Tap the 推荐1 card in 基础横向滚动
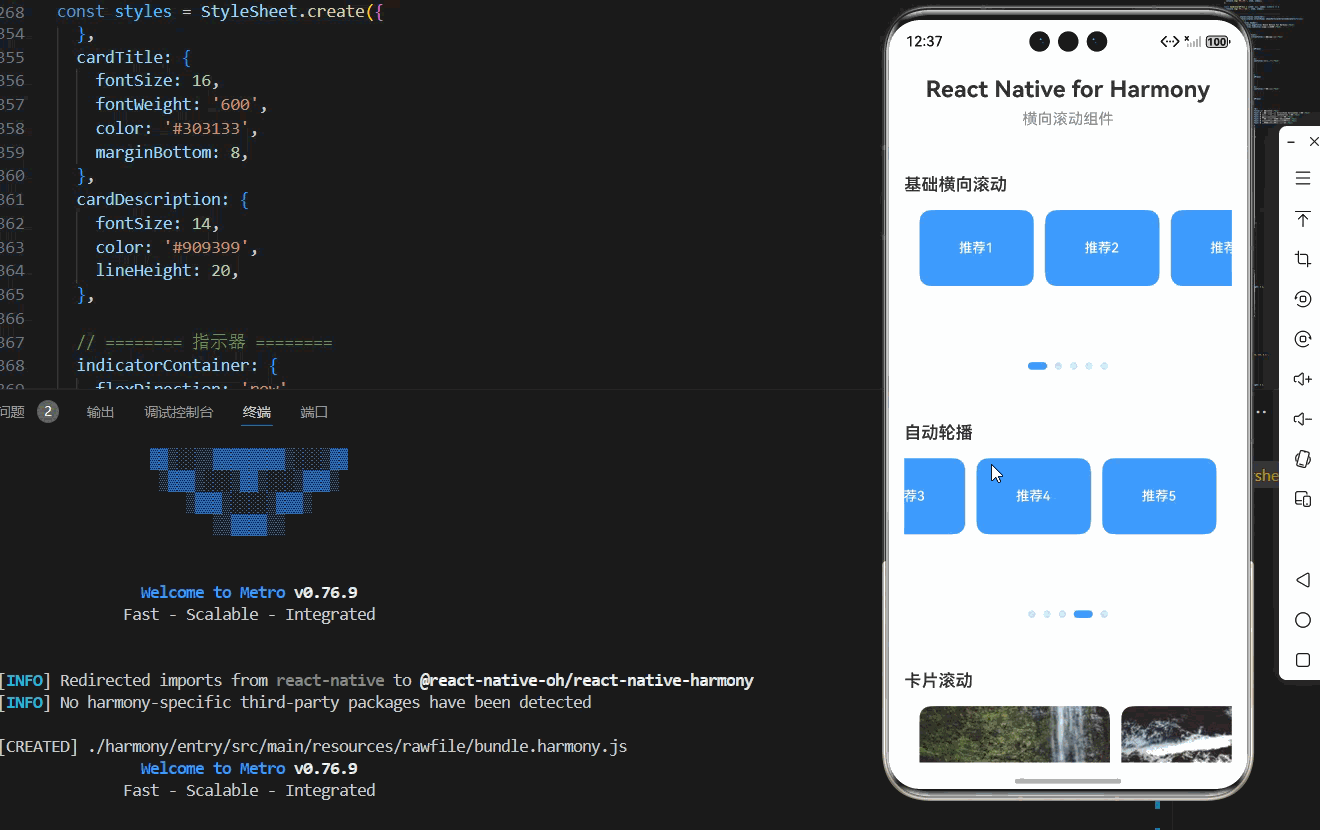1320x830 pixels. [x=976, y=248]
